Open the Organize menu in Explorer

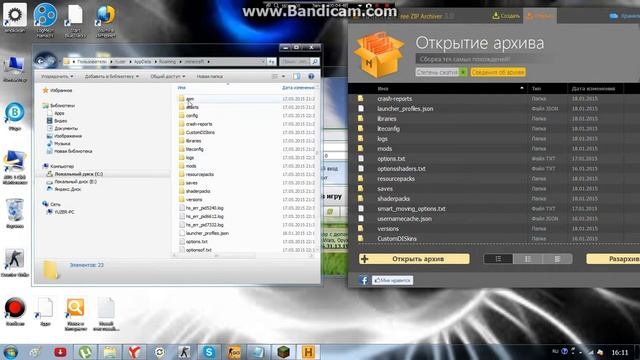pyautogui.click(x=57, y=76)
